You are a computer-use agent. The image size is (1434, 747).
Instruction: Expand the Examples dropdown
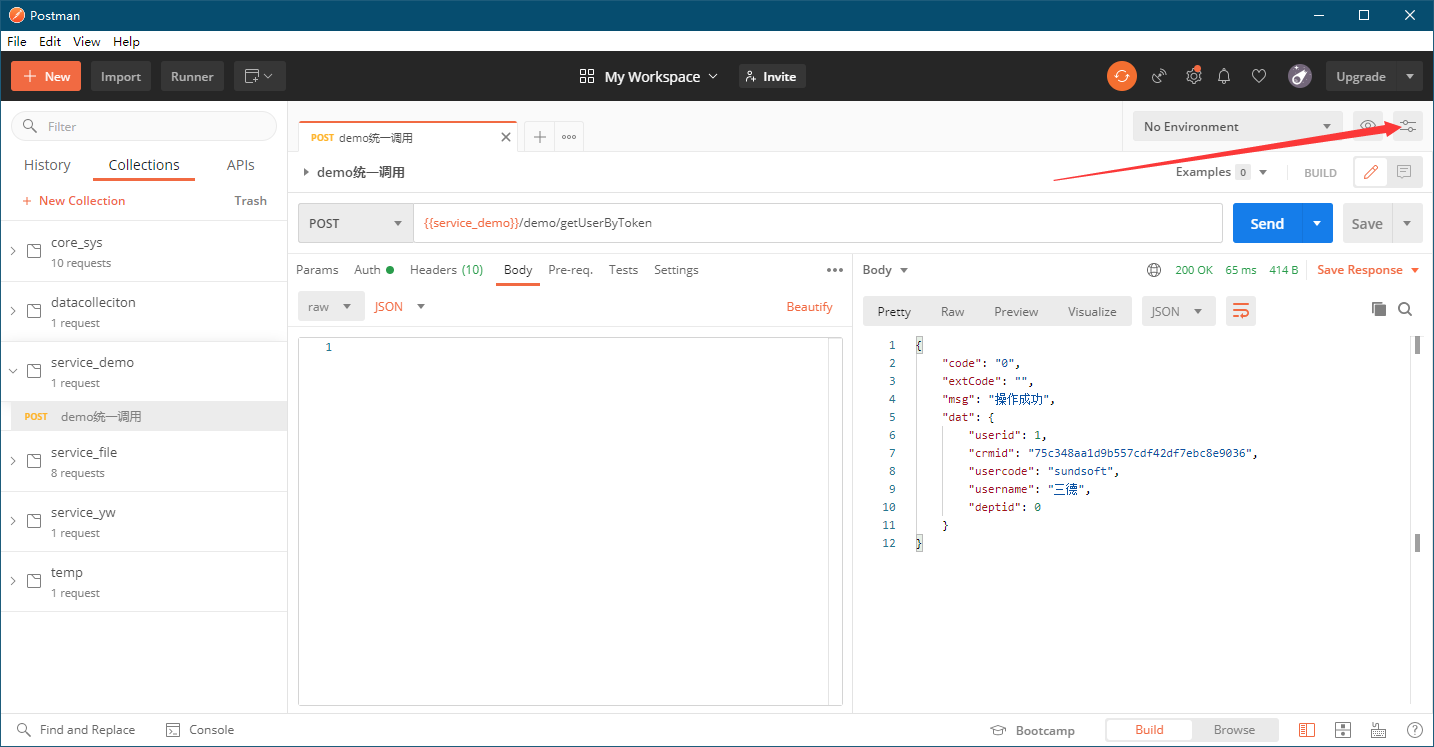[x=1221, y=172]
